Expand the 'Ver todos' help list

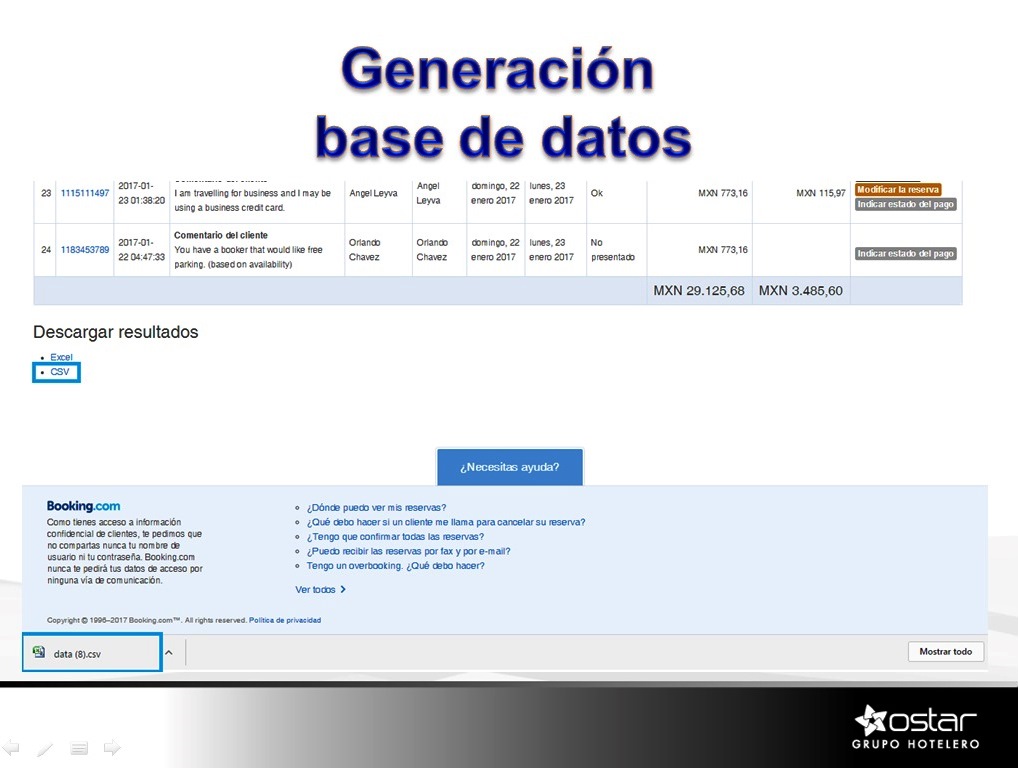(x=320, y=590)
